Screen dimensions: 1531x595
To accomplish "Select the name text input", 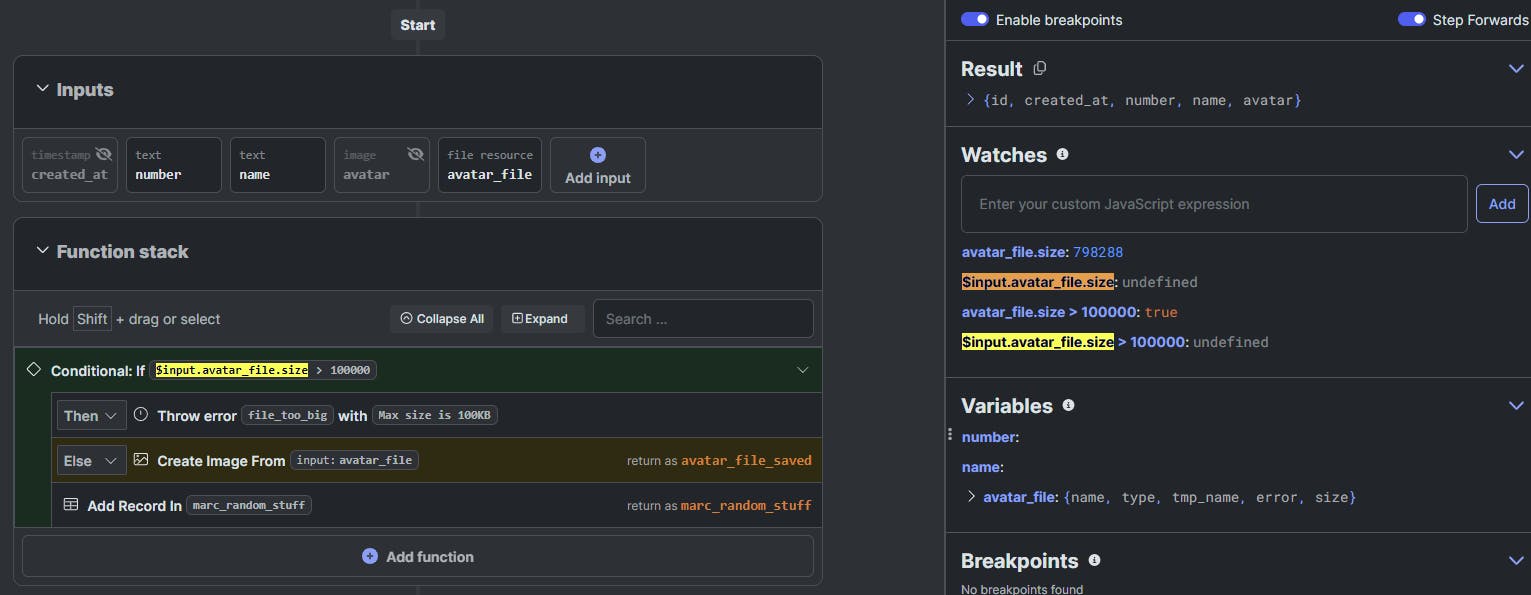I will click(278, 165).
